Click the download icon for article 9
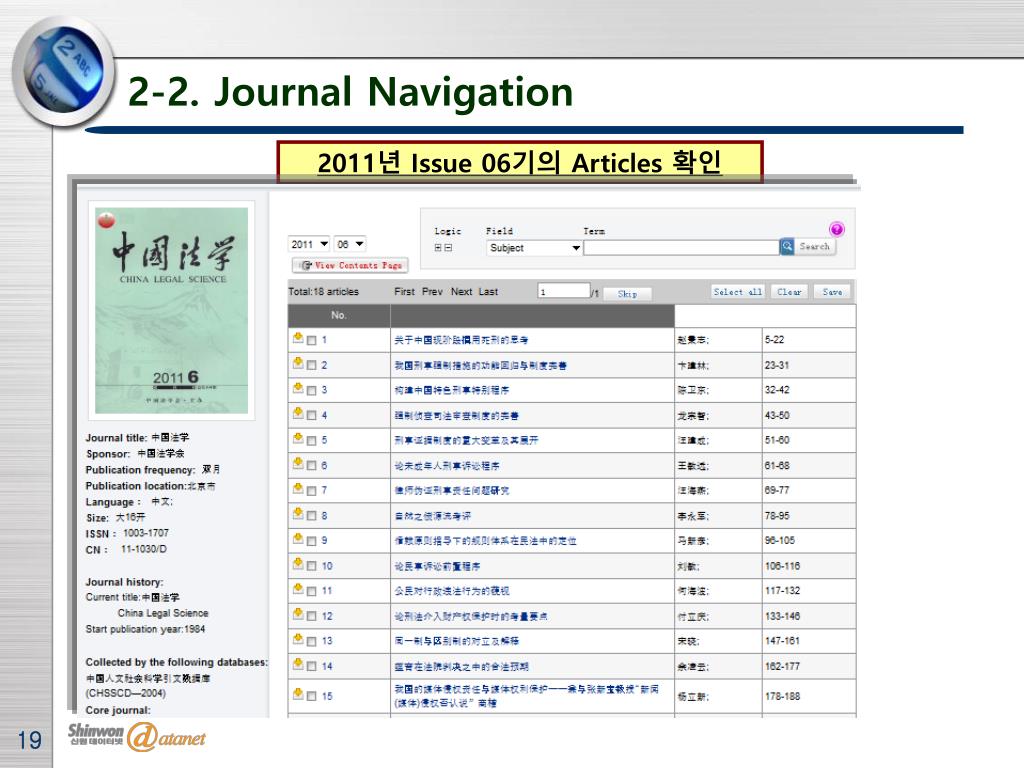 (x=297, y=539)
